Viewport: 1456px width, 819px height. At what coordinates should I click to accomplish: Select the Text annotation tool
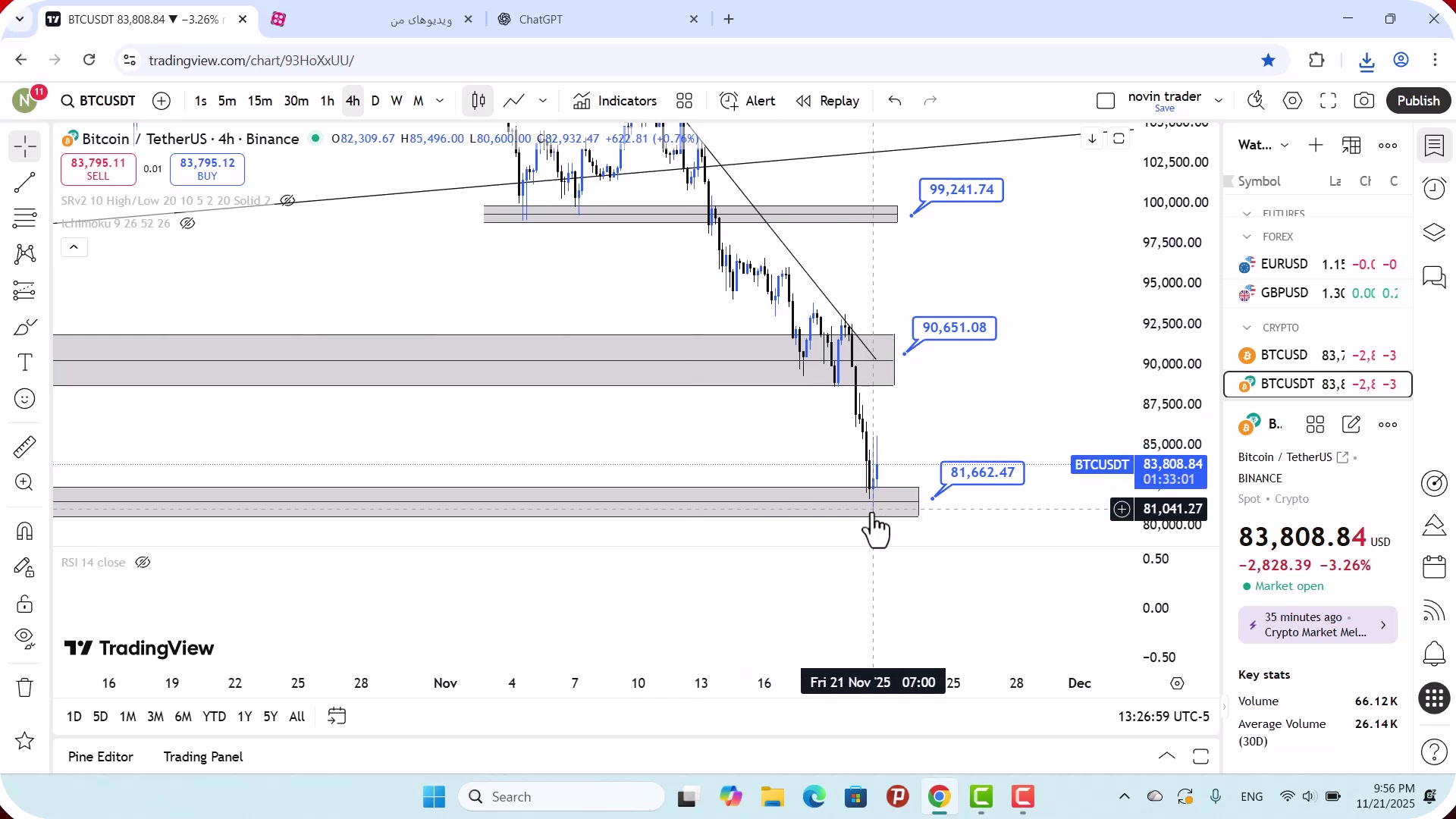click(25, 362)
